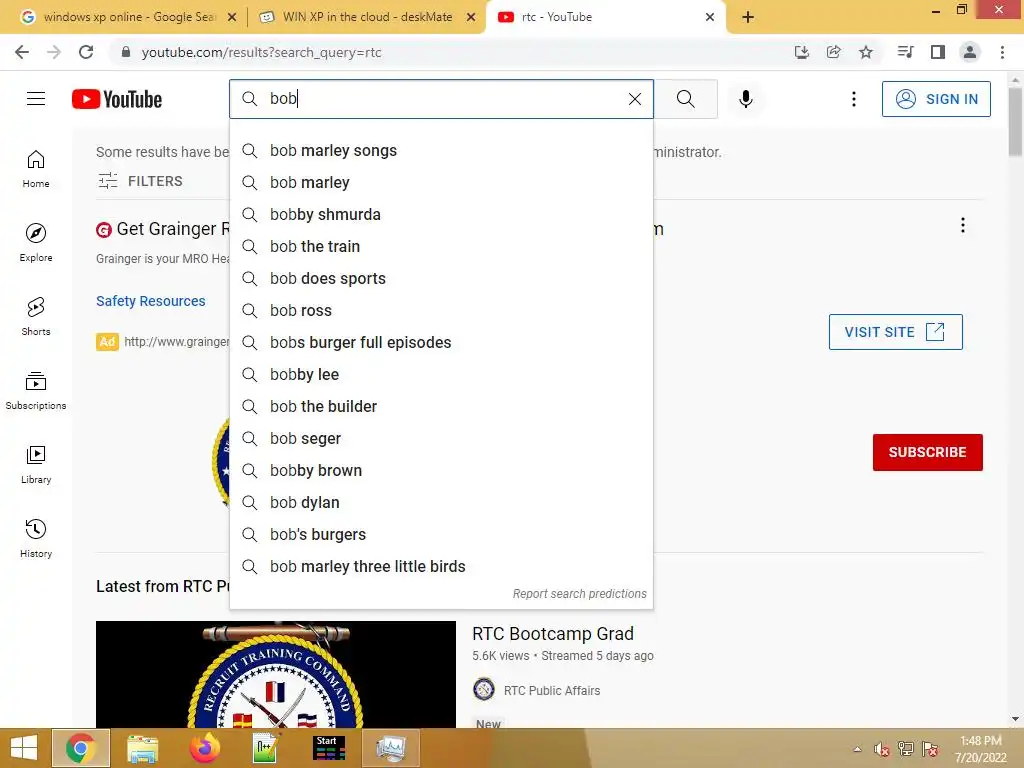Choose suggestion bobby lee

tap(441, 374)
